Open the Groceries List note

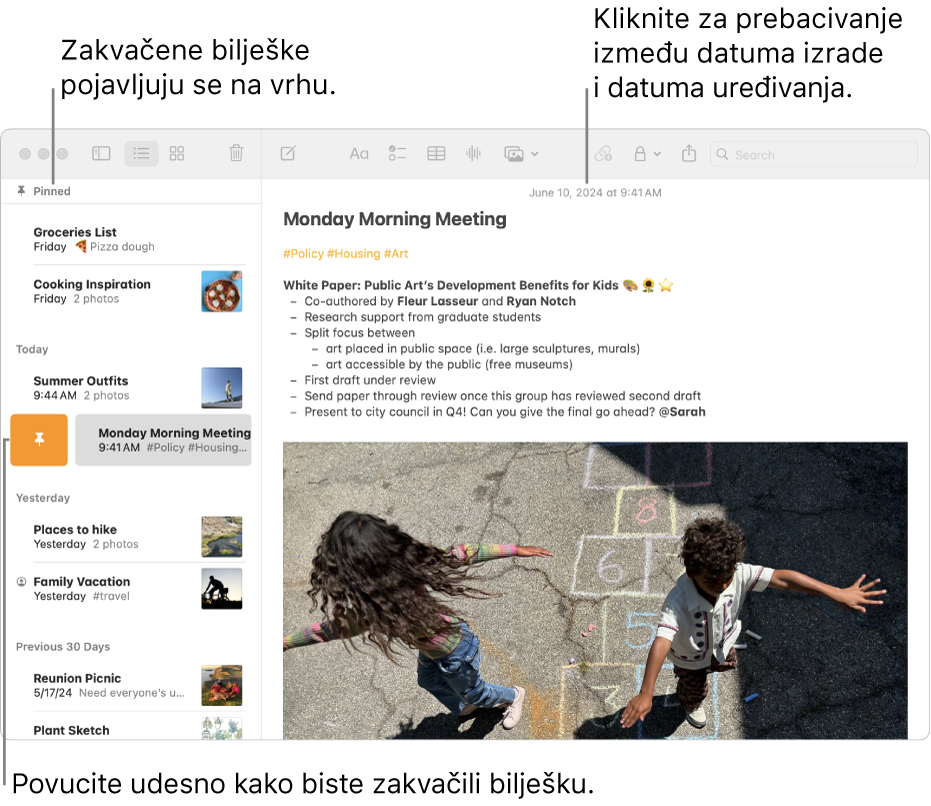(131, 239)
